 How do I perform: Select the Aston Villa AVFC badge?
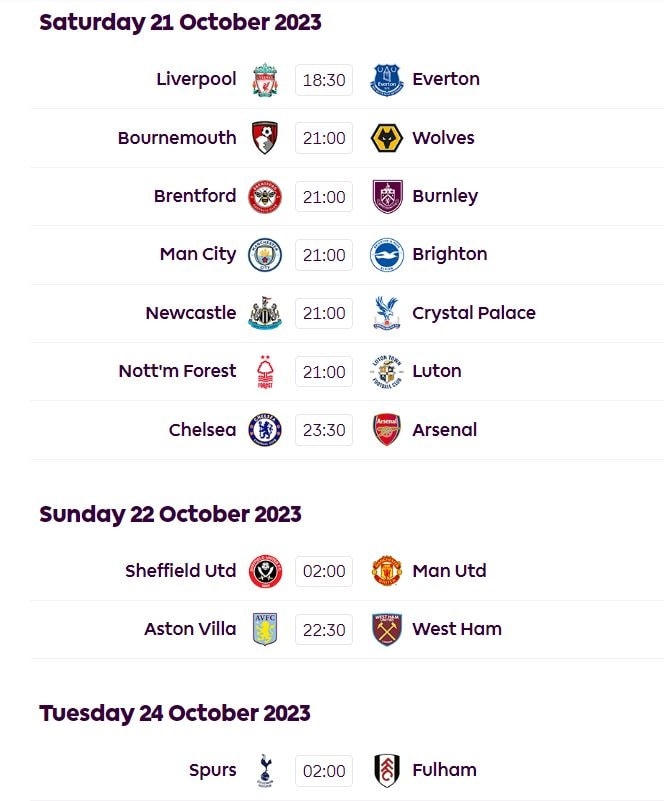click(x=265, y=629)
